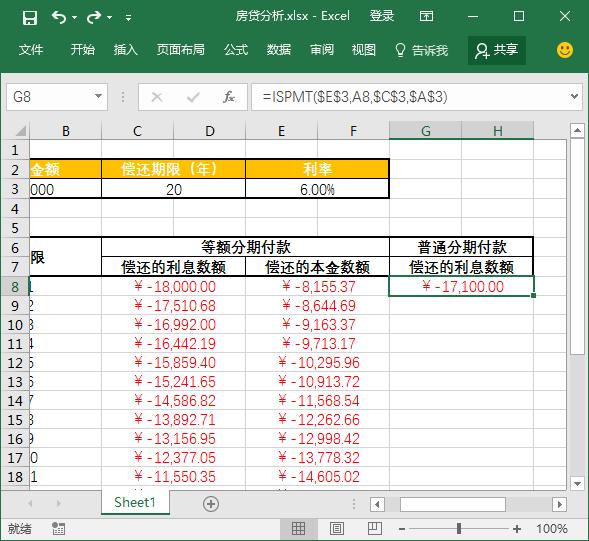Open ribbon display options icon
589x541 pixels.
tap(426, 16)
